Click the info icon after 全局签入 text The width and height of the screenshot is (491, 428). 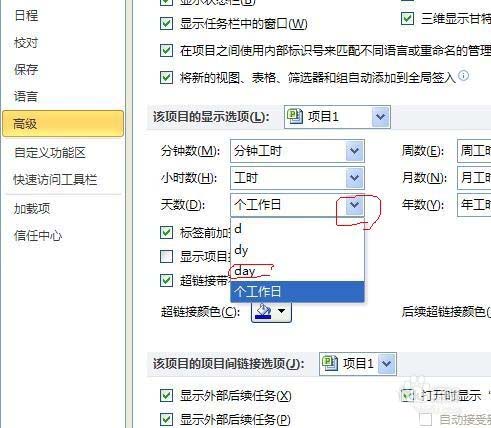click(463, 76)
